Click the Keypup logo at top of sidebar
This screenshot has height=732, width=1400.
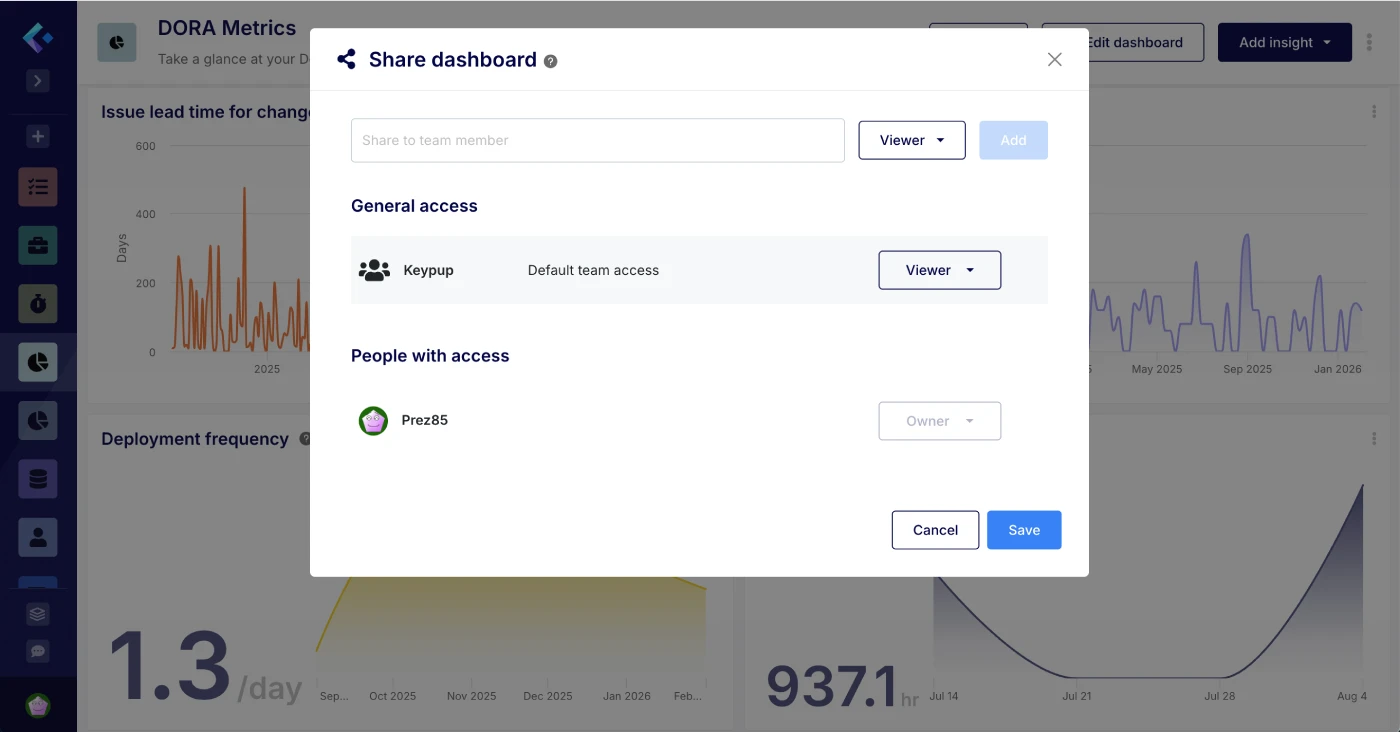(36, 37)
